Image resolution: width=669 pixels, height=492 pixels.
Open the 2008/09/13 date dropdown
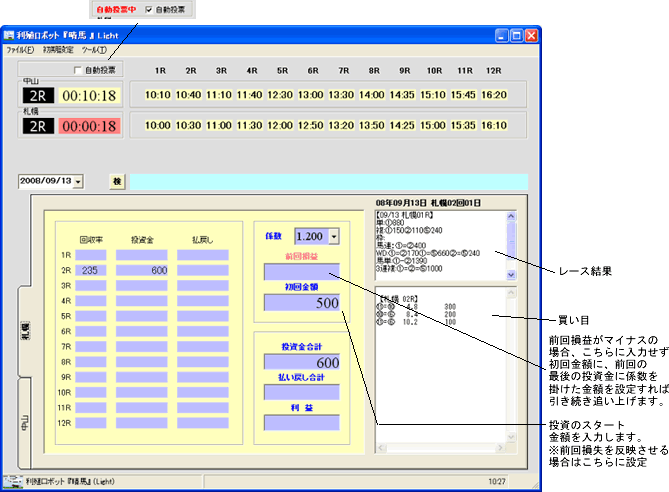pyautogui.click(x=78, y=181)
